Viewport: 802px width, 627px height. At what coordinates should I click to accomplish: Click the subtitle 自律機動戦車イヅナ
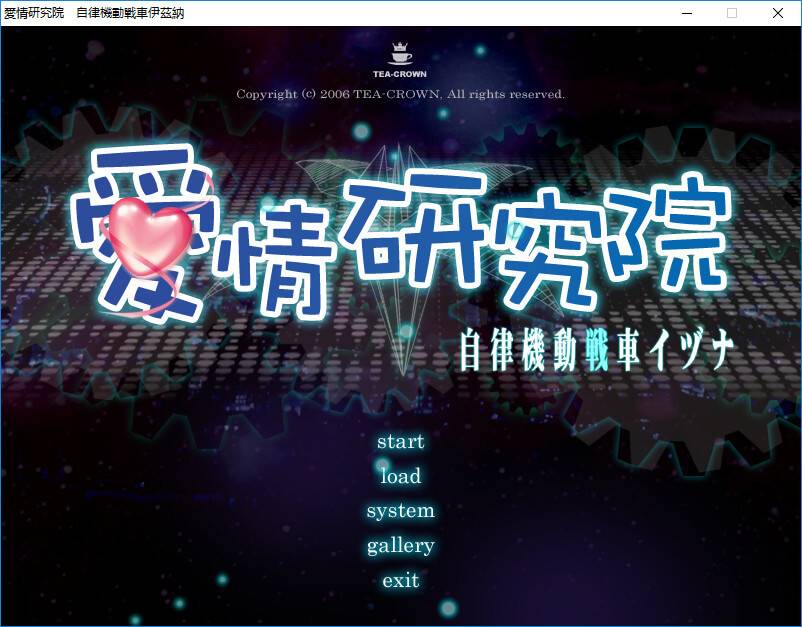point(596,350)
